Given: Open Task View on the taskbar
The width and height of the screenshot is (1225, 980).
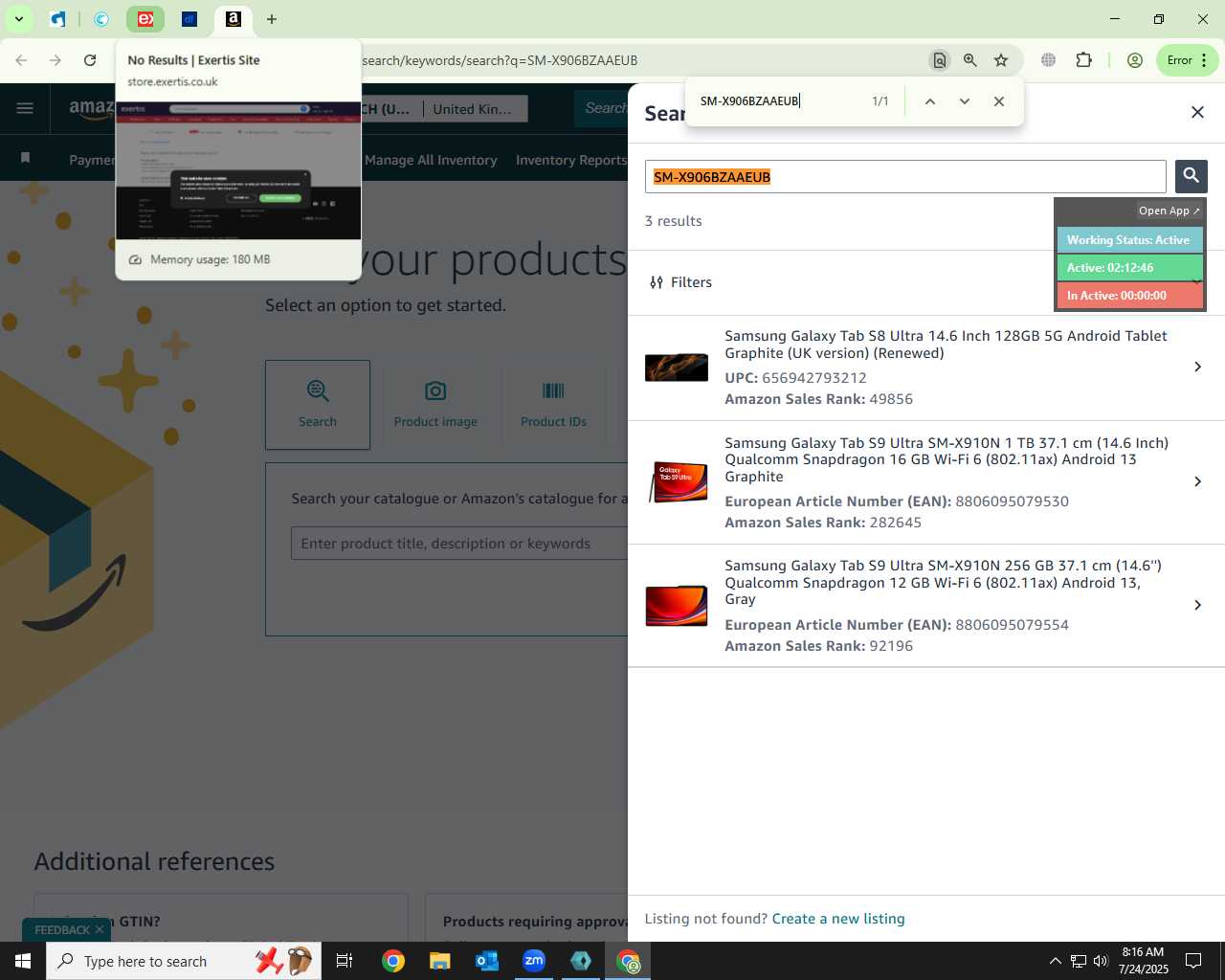Looking at the screenshot, I should 345,961.
